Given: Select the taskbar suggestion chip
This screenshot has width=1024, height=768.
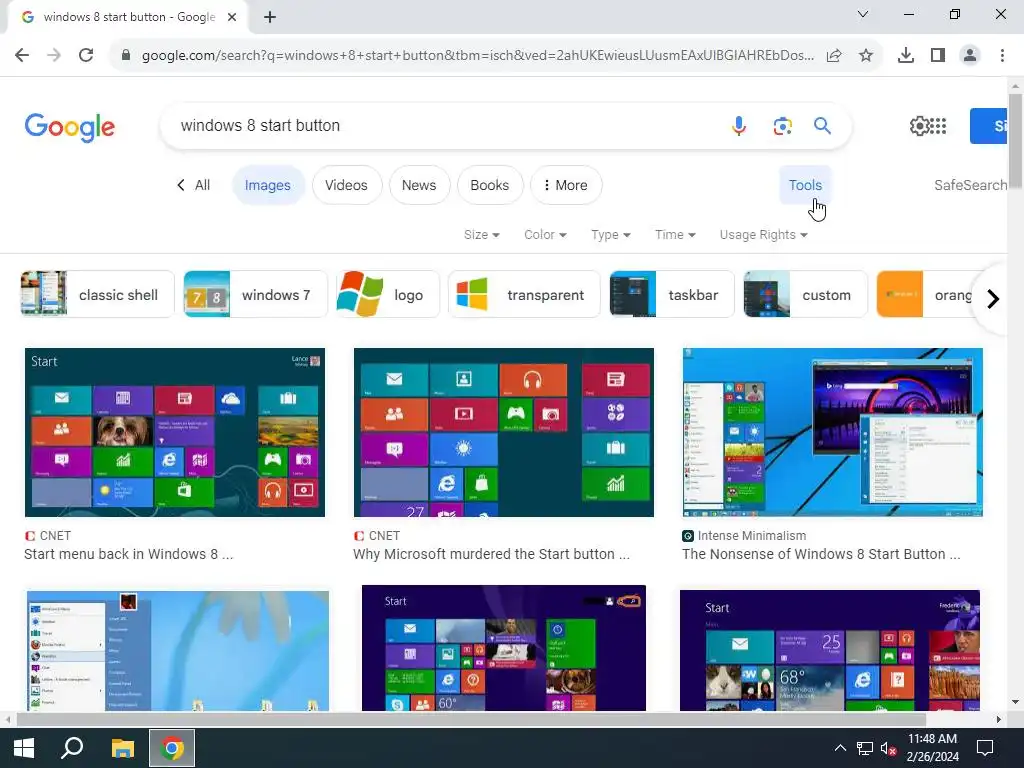Looking at the screenshot, I should (672, 295).
